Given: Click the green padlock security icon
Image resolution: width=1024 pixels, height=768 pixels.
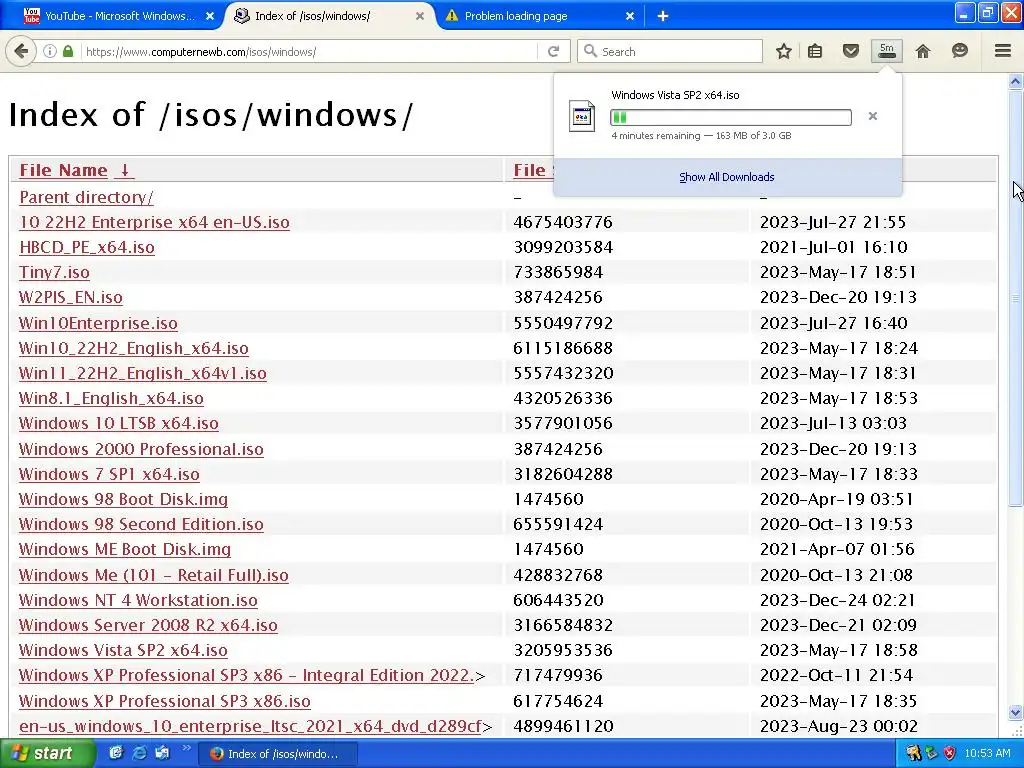Looking at the screenshot, I should (68, 51).
